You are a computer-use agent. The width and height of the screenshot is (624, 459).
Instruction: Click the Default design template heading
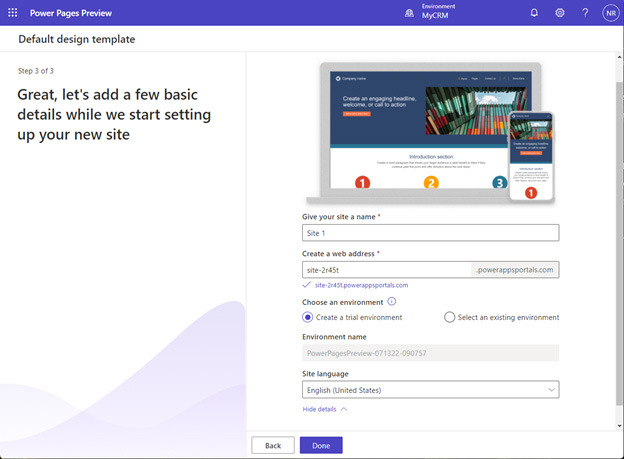click(x=77, y=39)
